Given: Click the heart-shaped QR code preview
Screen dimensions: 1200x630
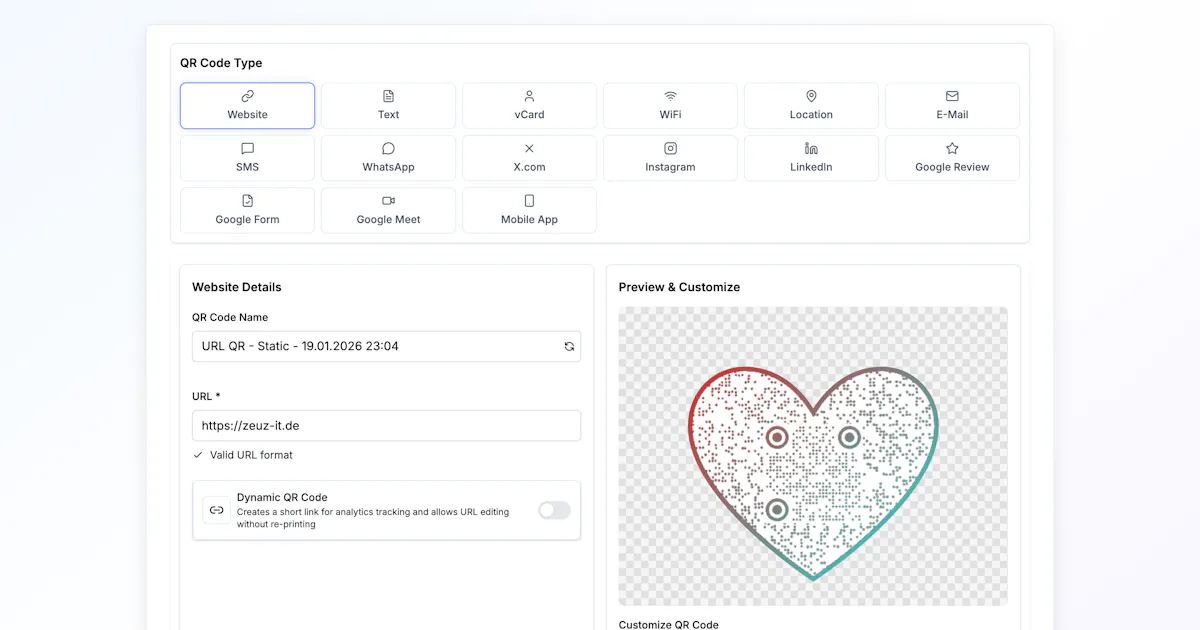Looking at the screenshot, I should (x=813, y=472).
